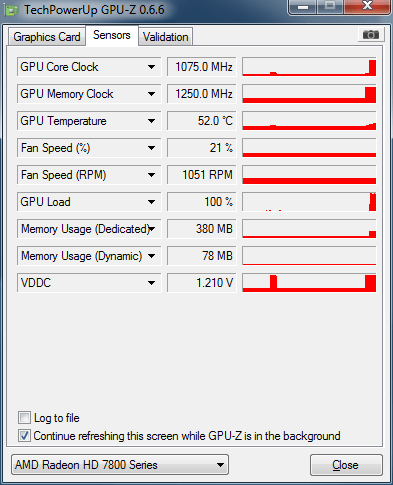The image size is (393, 485).
Task: Open the VDDC sensor dropdown
Action: click(x=151, y=283)
